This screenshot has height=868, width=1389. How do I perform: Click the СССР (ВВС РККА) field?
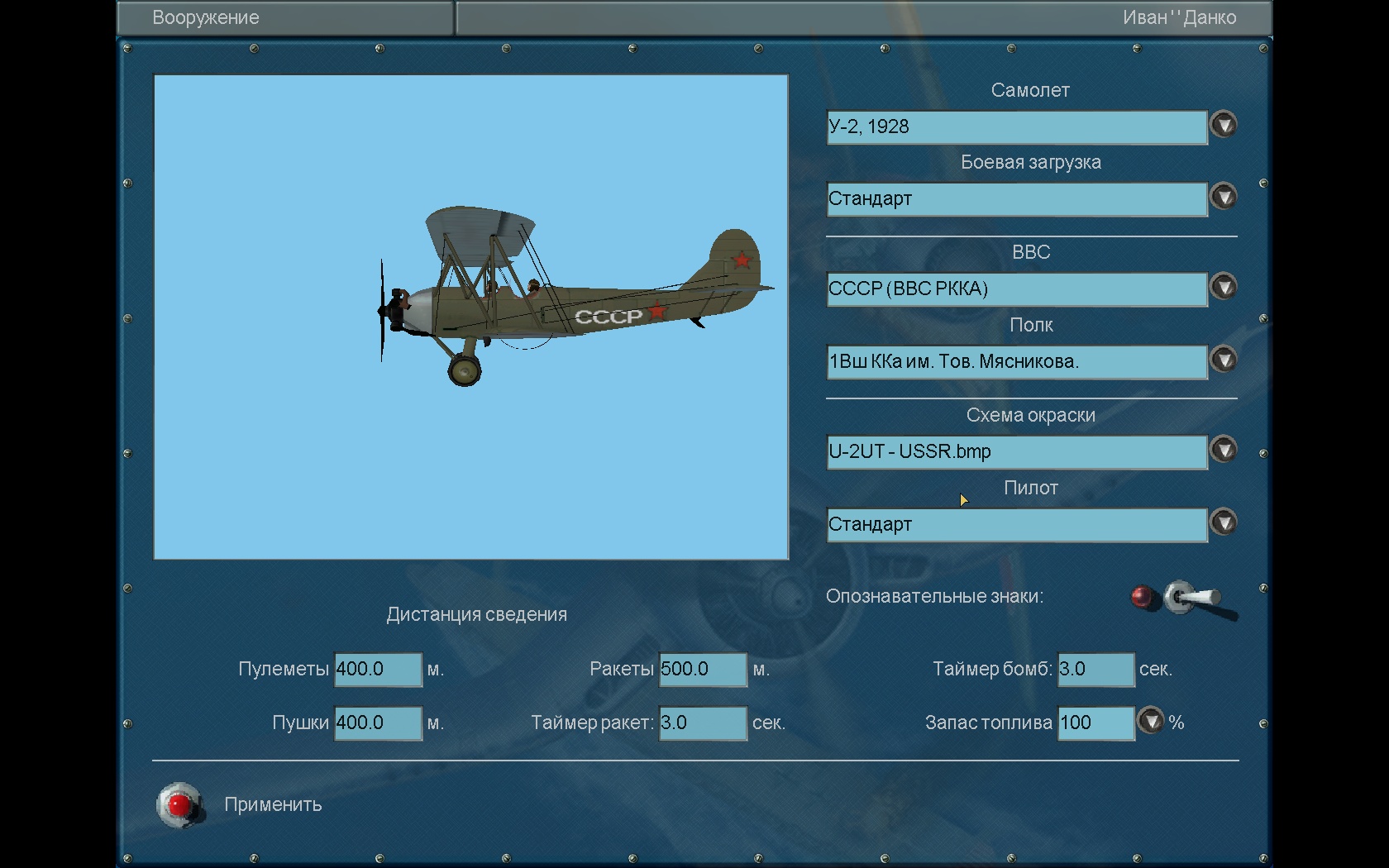pyautogui.click(x=1017, y=289)
